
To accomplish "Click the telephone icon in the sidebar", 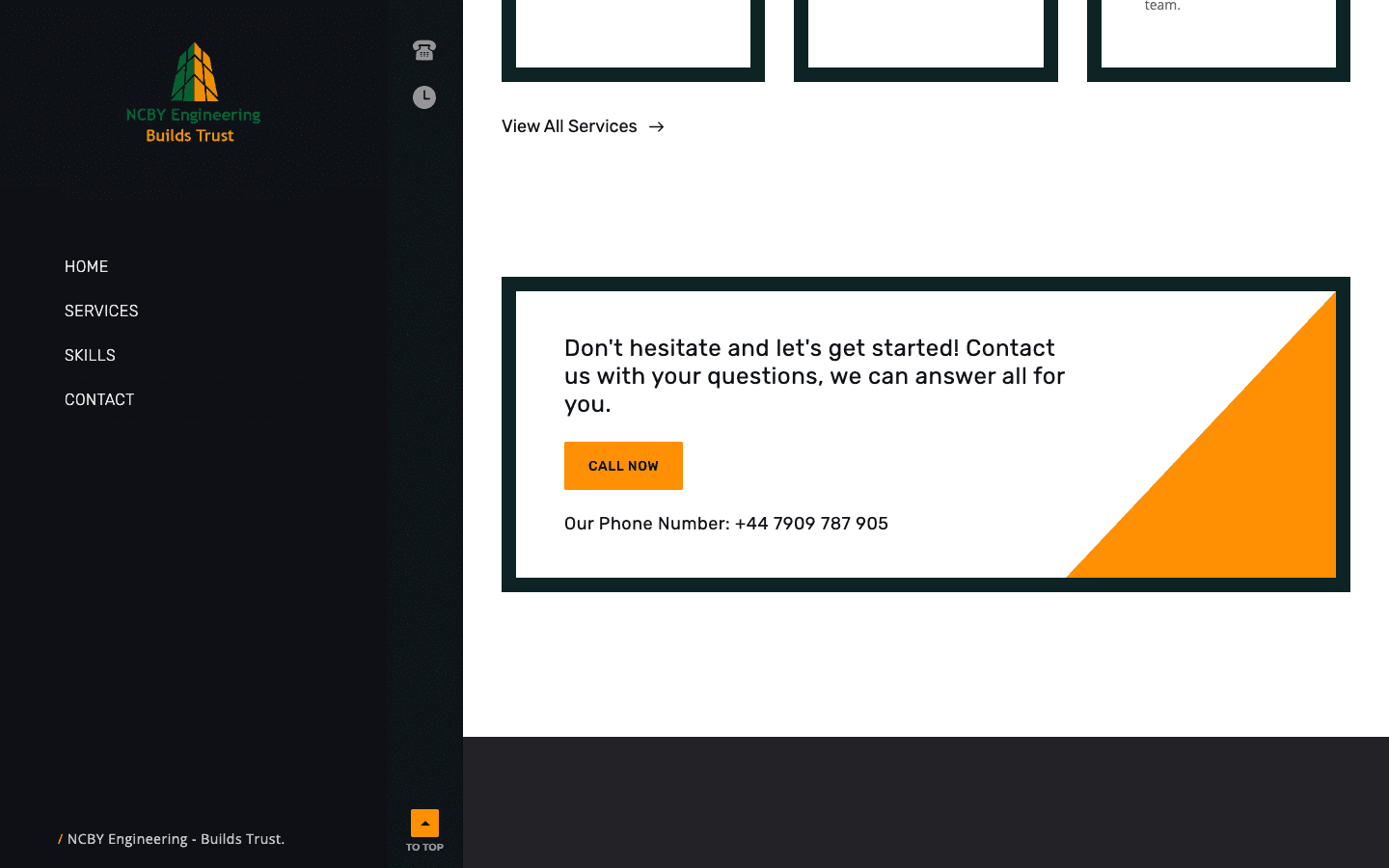I will (x=424, y=50).
